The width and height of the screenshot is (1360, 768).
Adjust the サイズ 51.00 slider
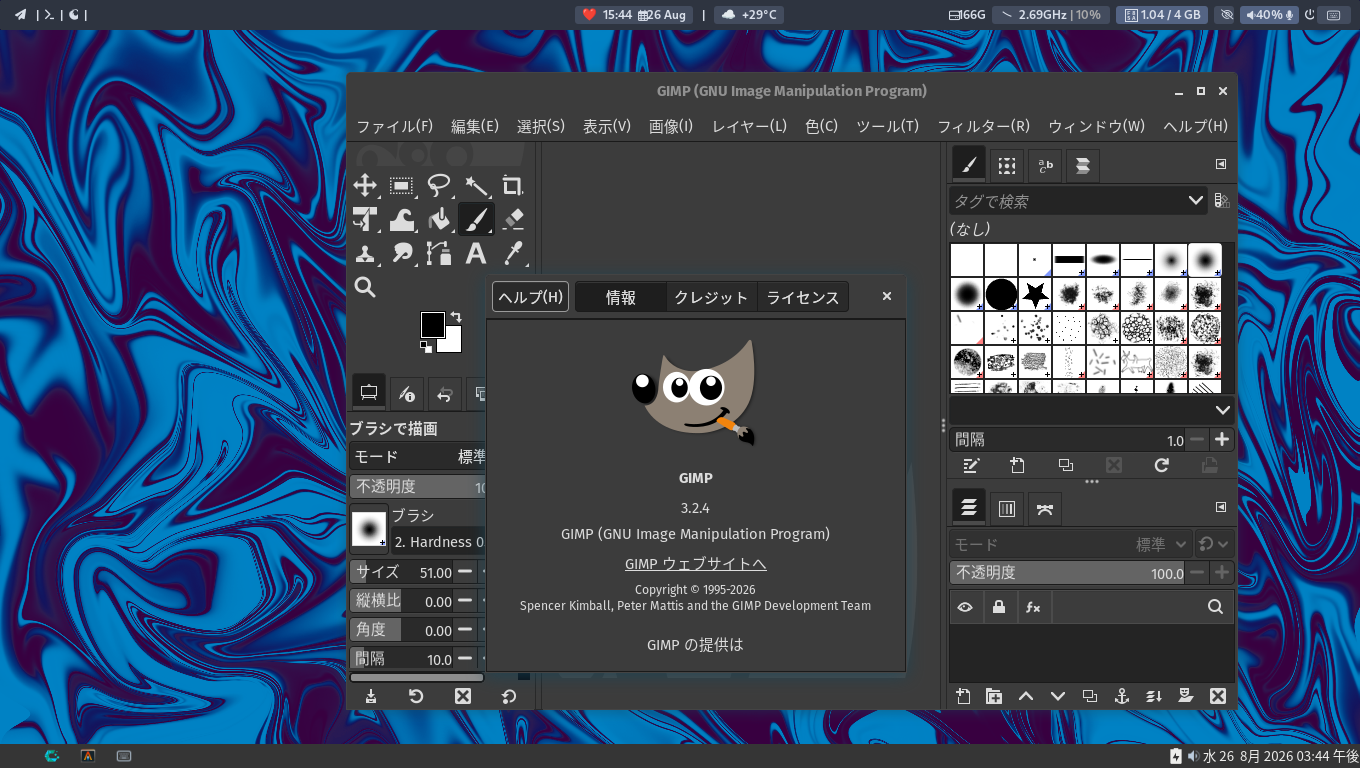(402, 572)
